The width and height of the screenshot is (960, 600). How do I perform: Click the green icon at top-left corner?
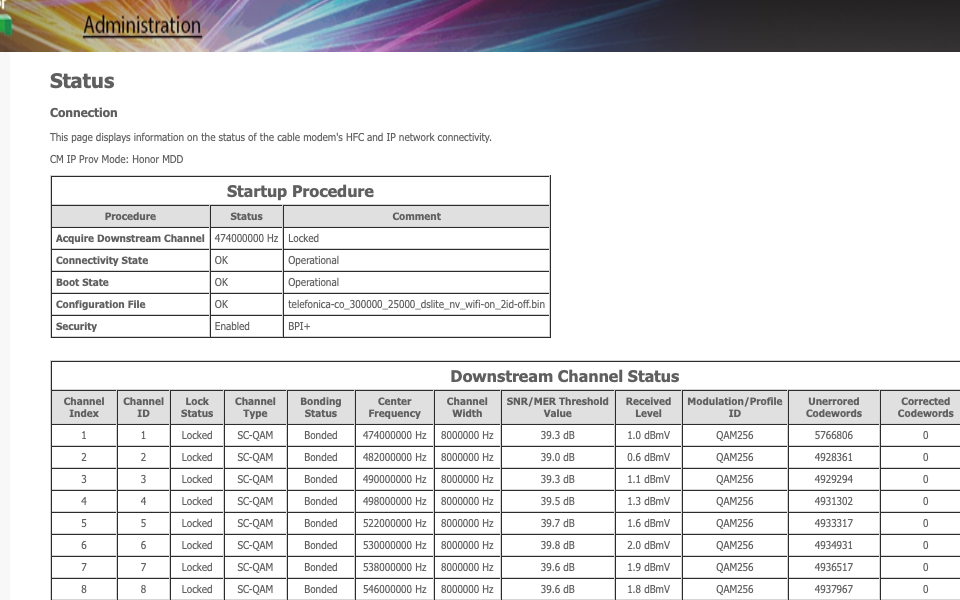tap(6, 24)
